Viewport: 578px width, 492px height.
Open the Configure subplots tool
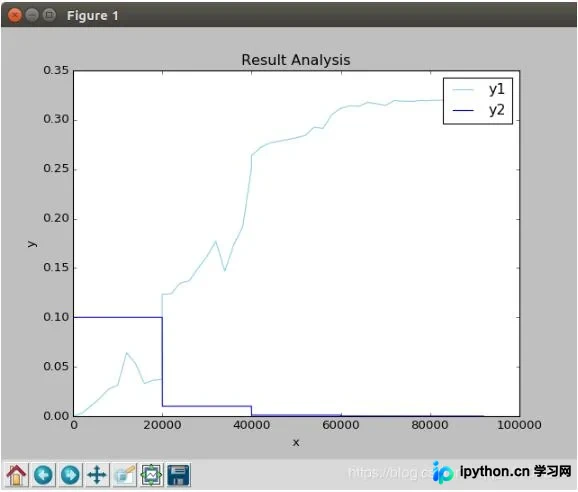[151, 475]
